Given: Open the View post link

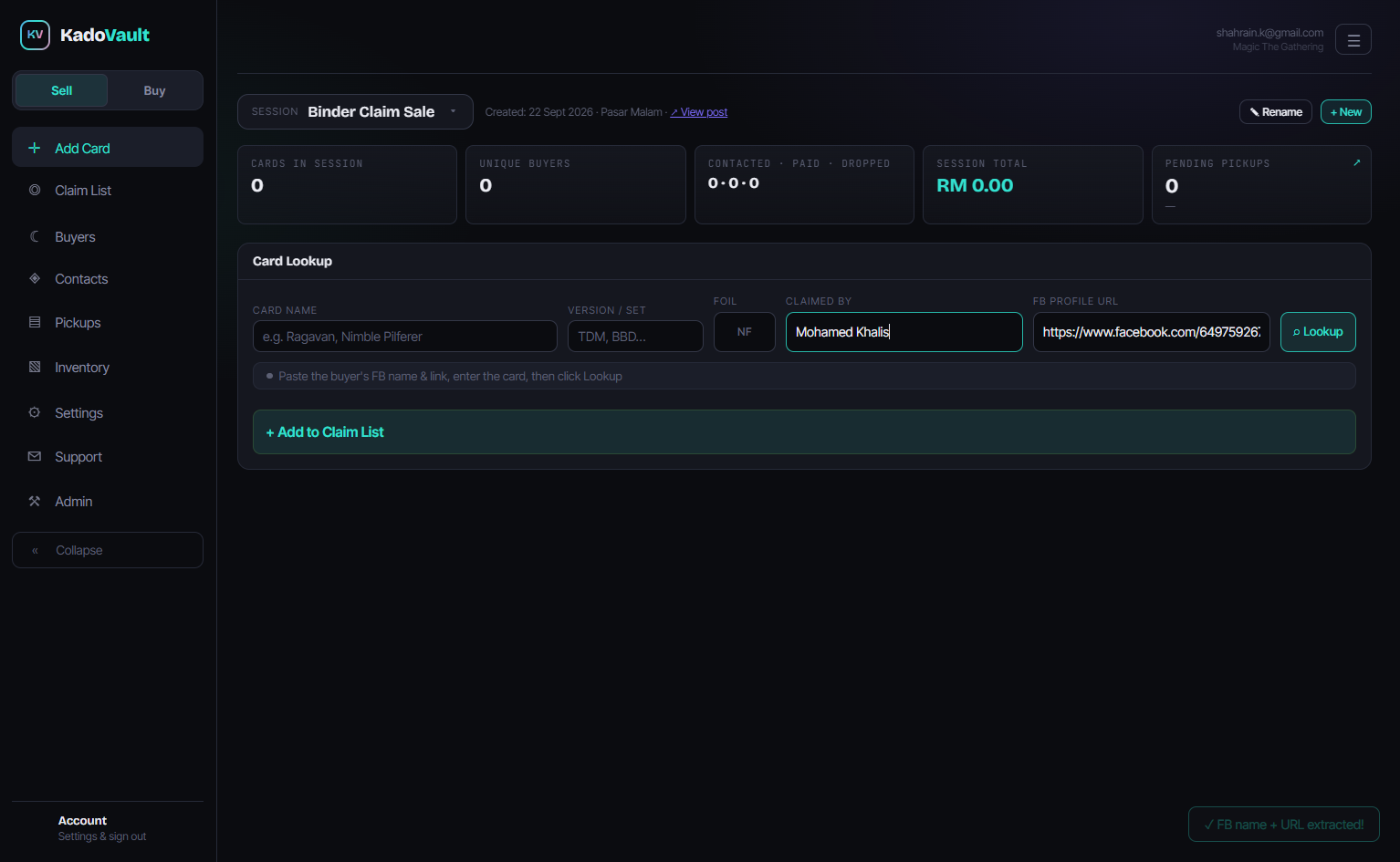Looking at the screenshot, I should coord(699,112).
